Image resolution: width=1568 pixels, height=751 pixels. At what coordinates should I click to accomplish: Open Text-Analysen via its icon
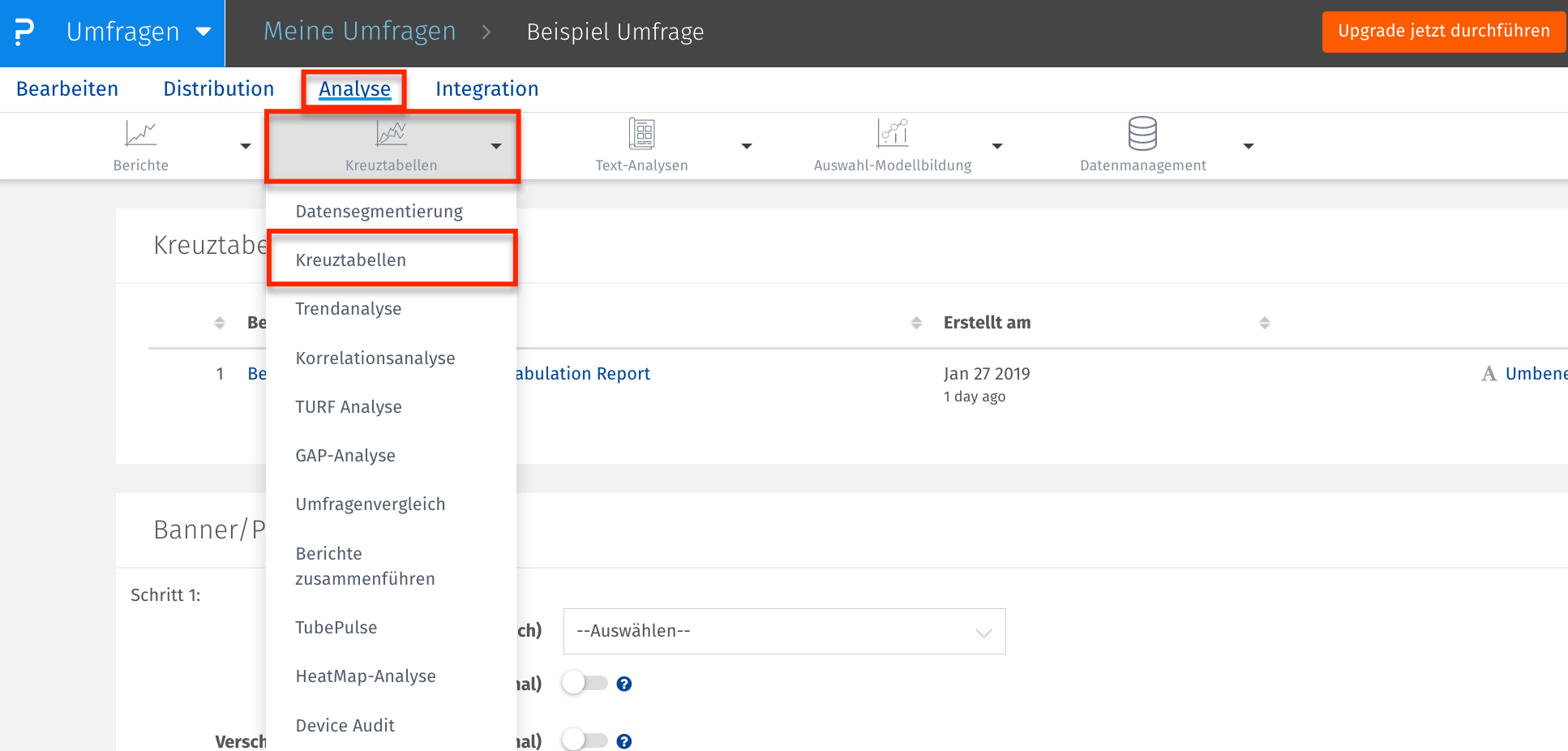click(x=641, y=133)
